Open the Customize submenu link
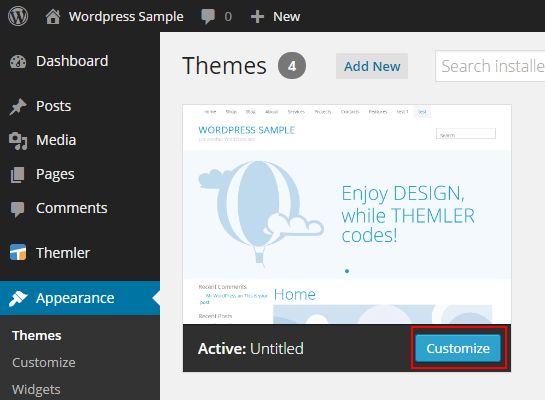 click(44, 362)
